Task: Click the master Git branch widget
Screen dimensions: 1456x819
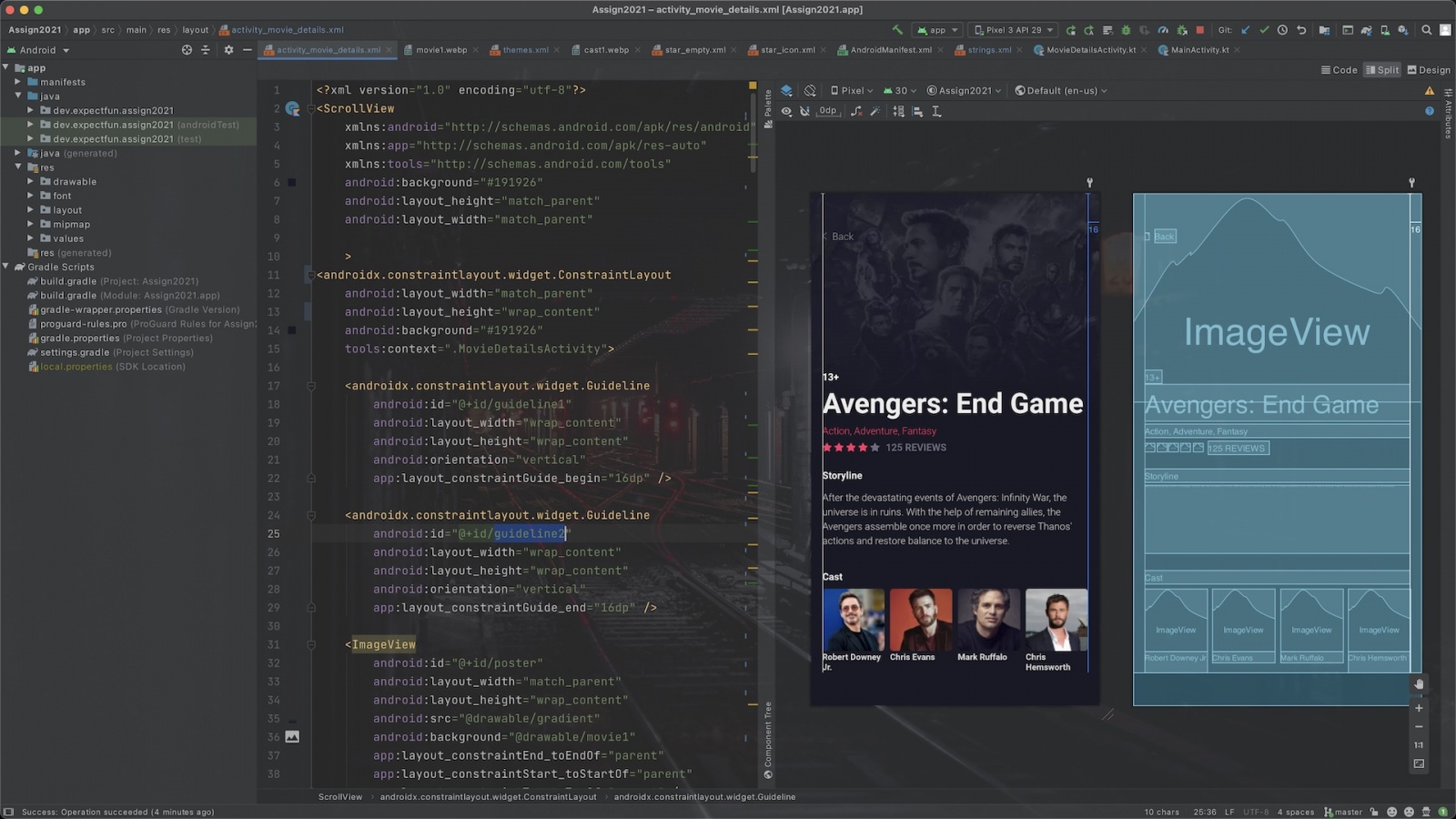Action: tap(1343, 812)
